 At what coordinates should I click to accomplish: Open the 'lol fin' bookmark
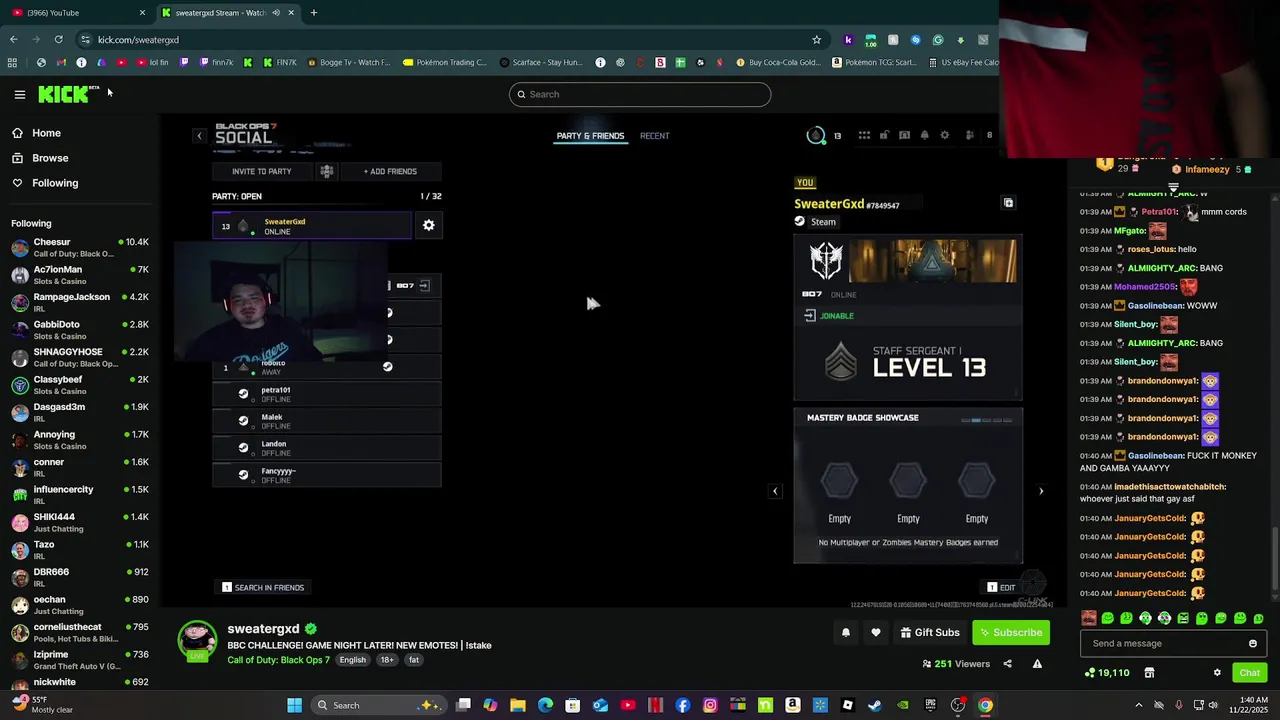pyautogui.click(x=151, y=62)
